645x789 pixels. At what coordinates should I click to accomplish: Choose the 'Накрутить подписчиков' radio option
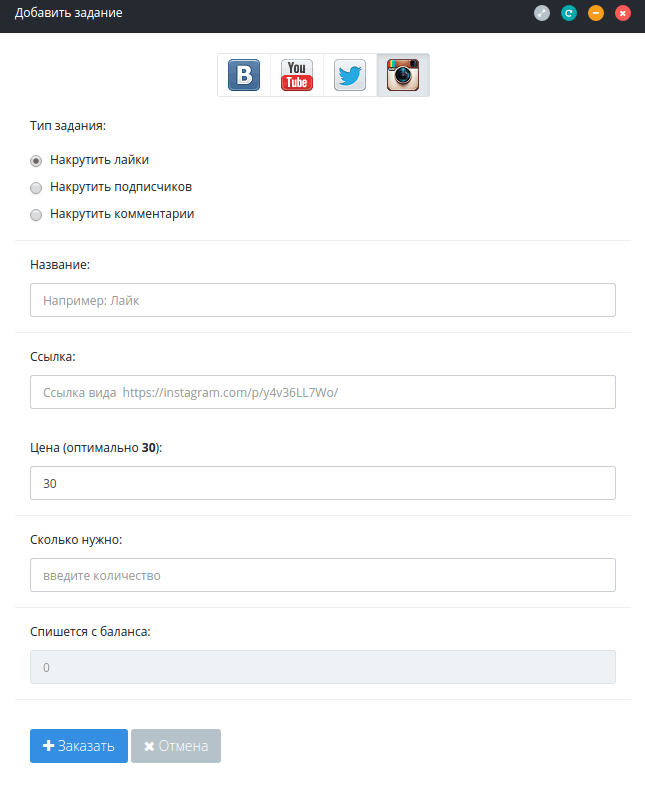(x=36, y=187)
